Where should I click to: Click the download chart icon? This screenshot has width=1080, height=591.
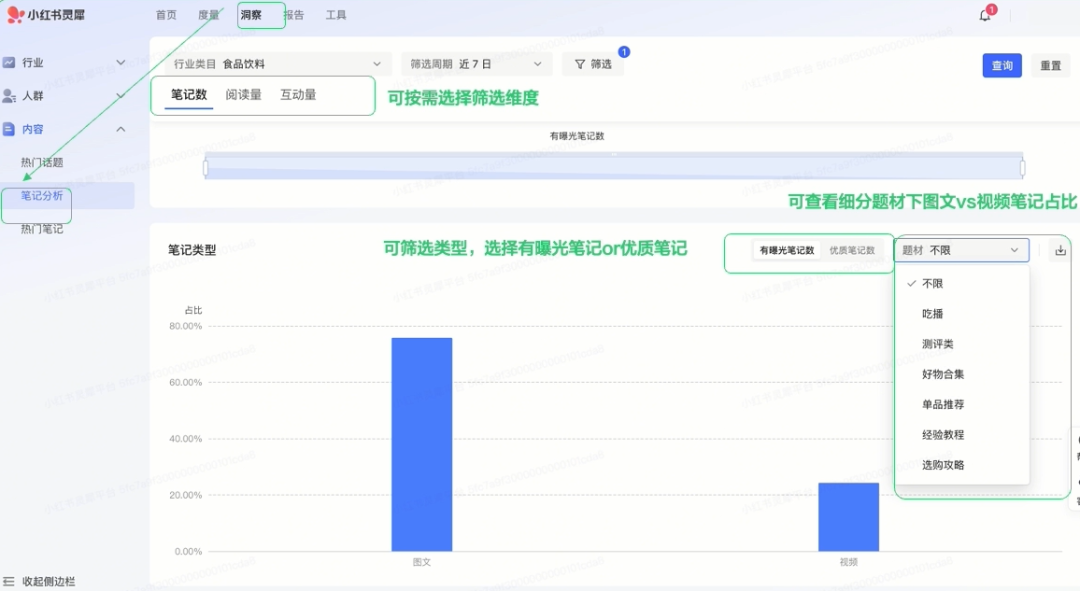[1060, 251]
